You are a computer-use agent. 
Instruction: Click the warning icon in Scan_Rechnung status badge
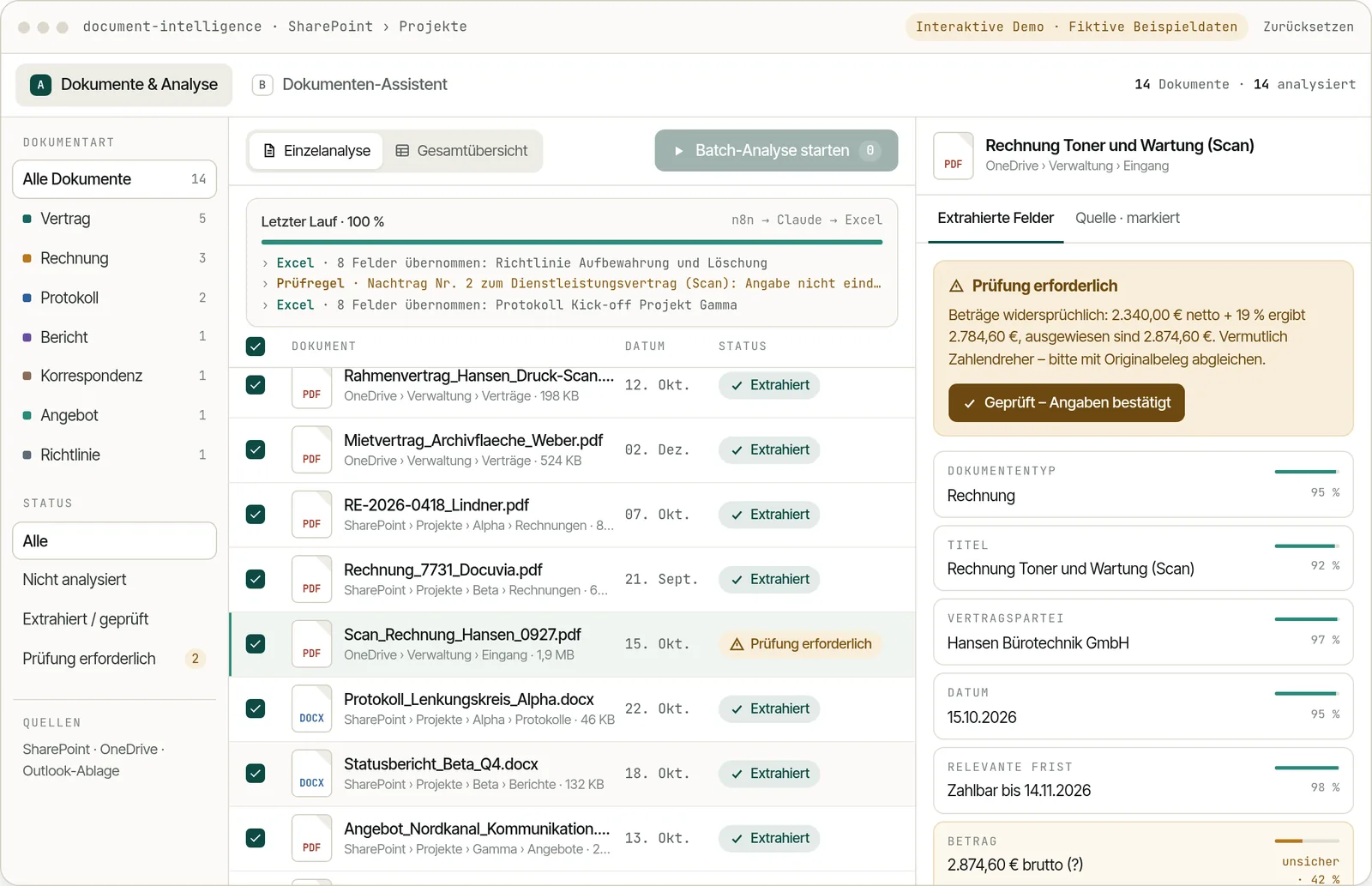click(737, 644)
